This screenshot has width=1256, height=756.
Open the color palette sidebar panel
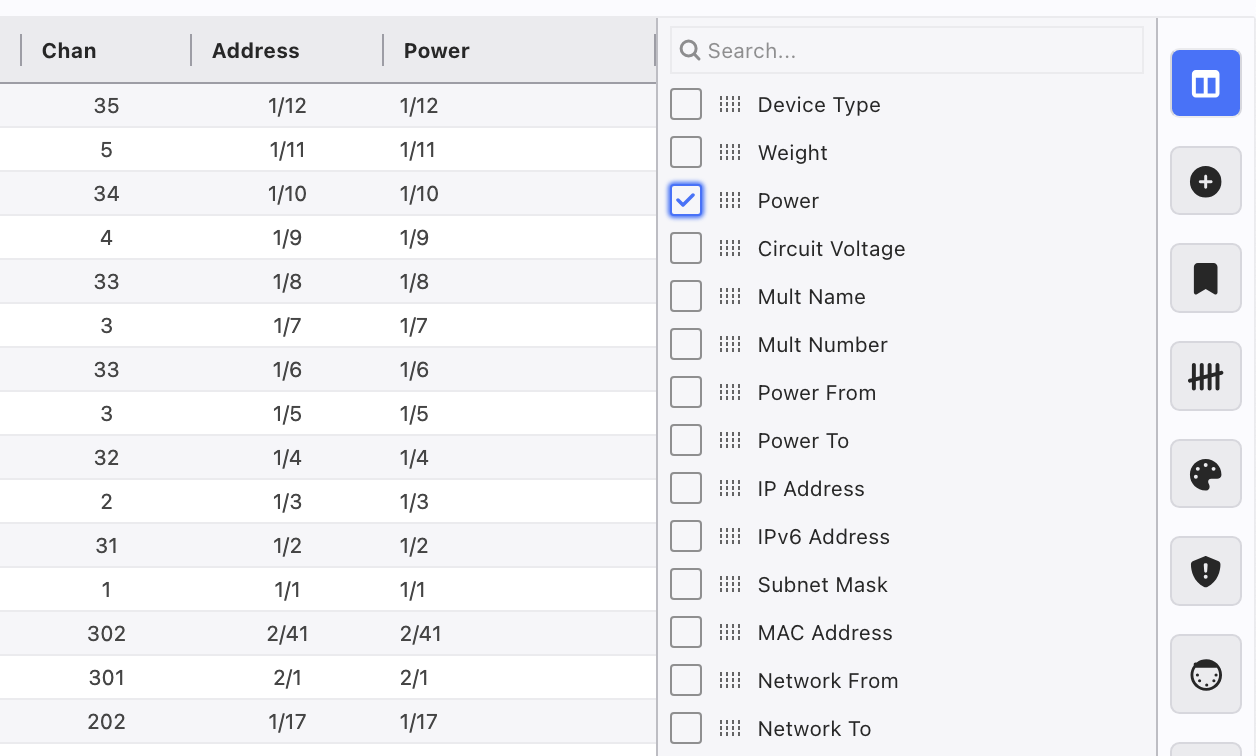click(x=1205, y=474)
